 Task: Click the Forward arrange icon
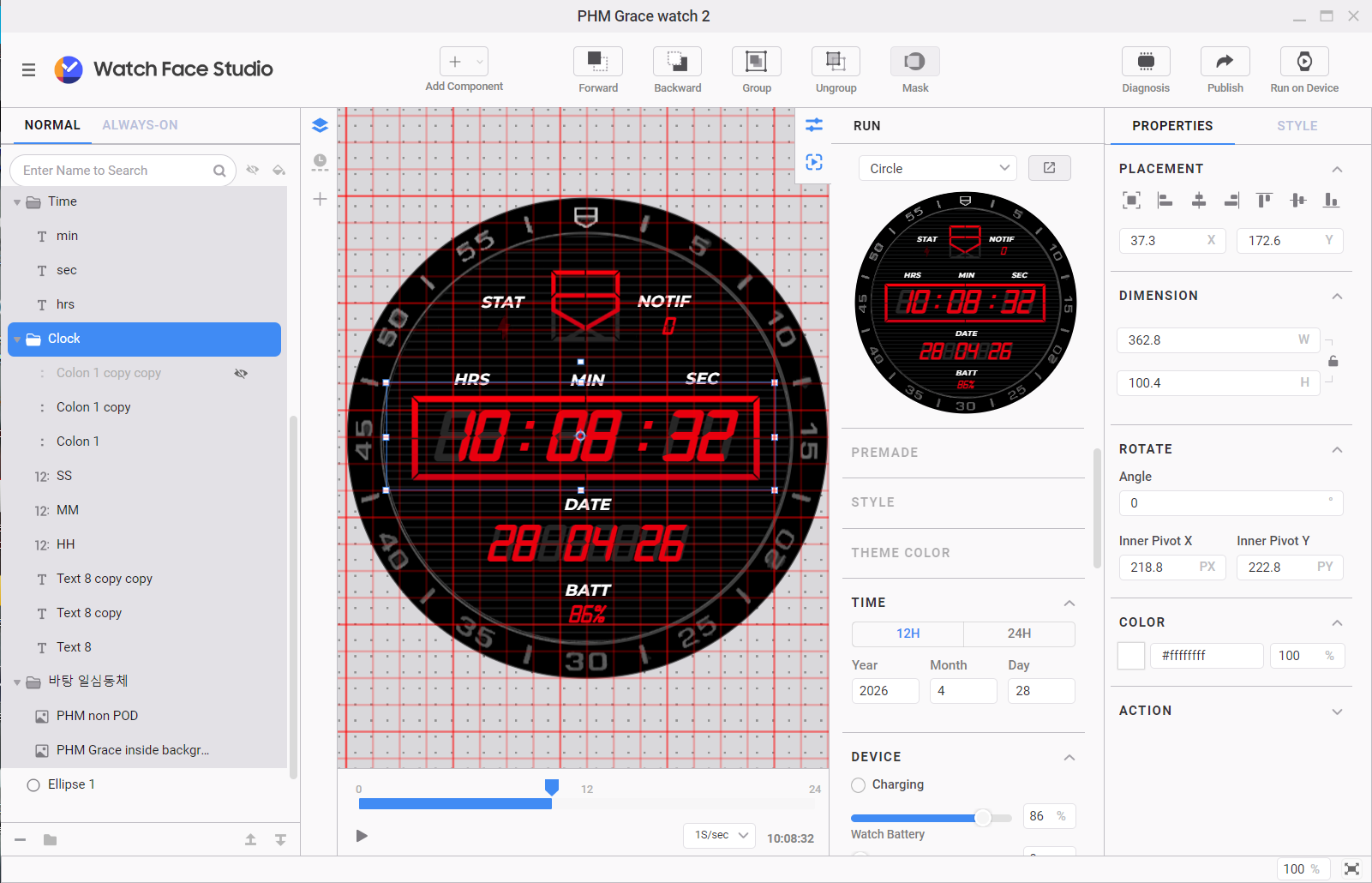click(x=597, y=62)
